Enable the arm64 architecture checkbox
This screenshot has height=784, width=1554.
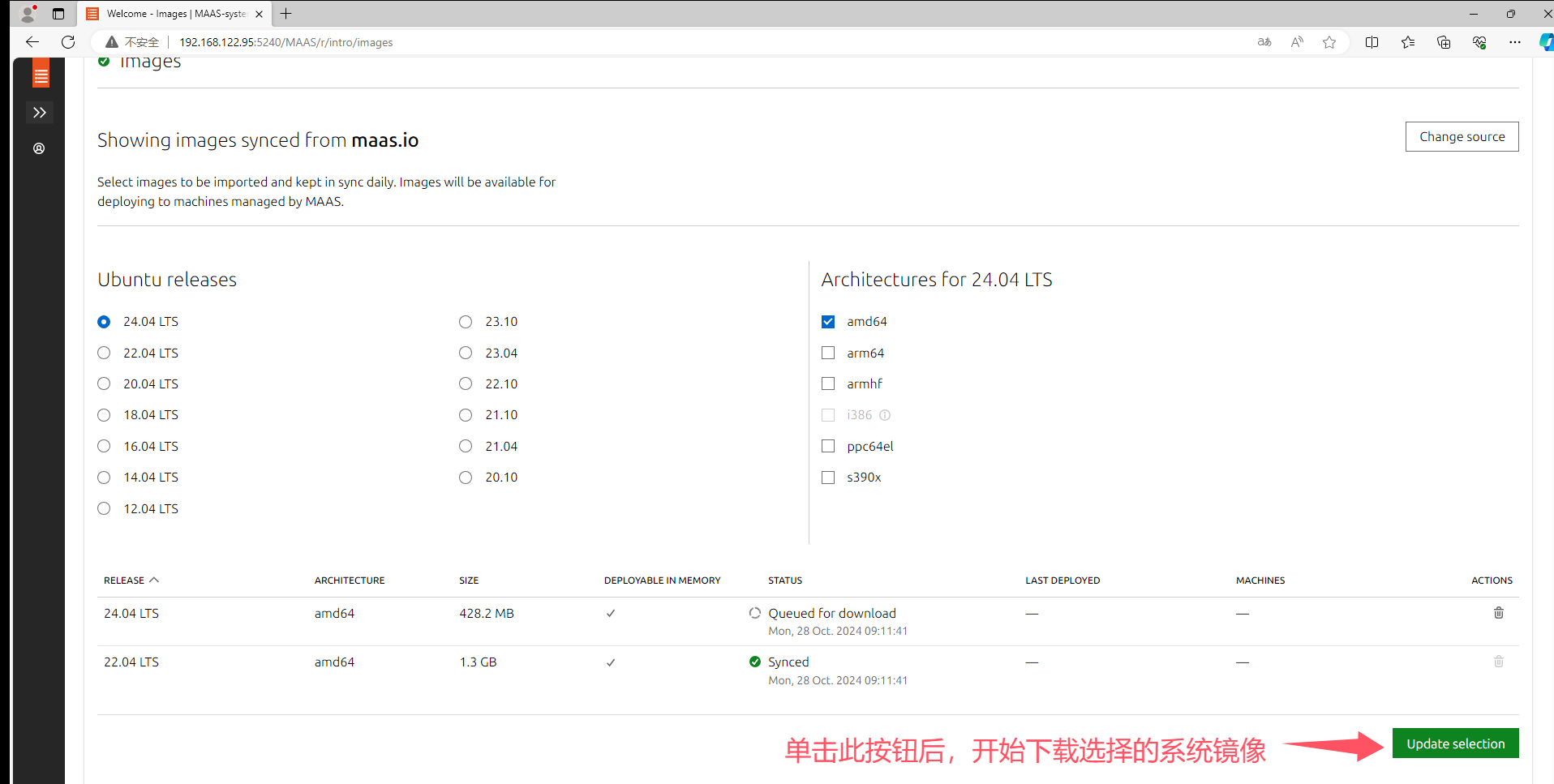[827, 353]
